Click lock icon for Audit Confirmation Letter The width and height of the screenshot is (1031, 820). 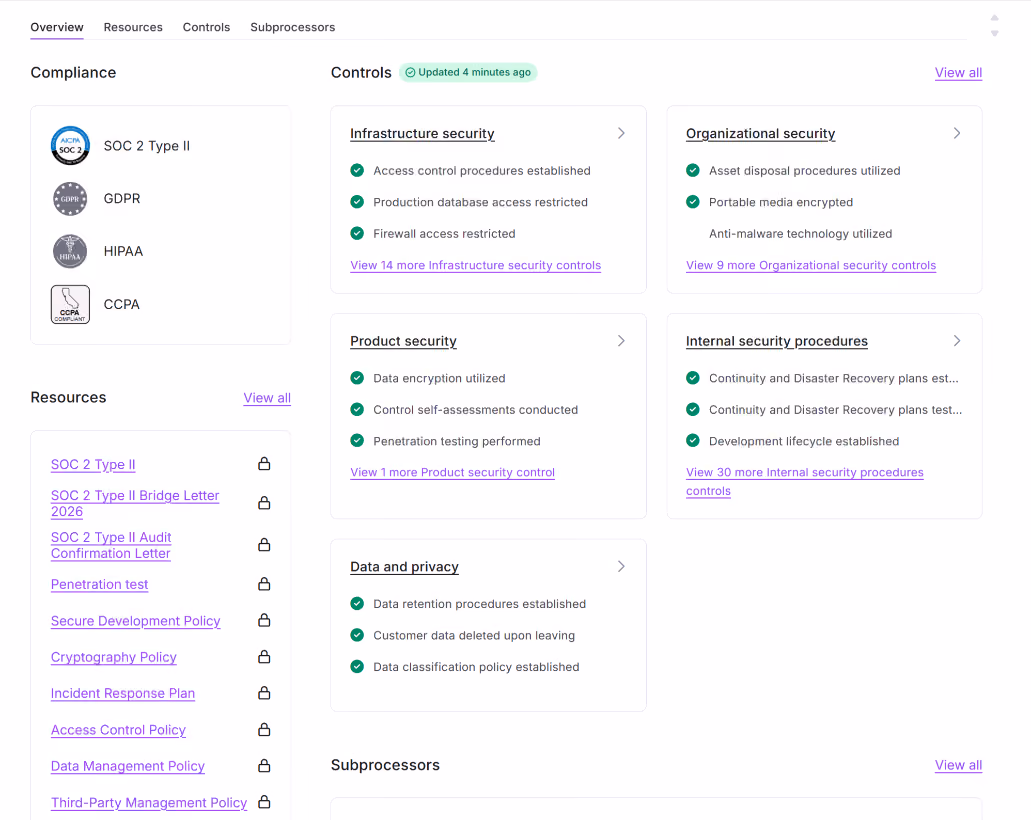[x=264, y=544]
